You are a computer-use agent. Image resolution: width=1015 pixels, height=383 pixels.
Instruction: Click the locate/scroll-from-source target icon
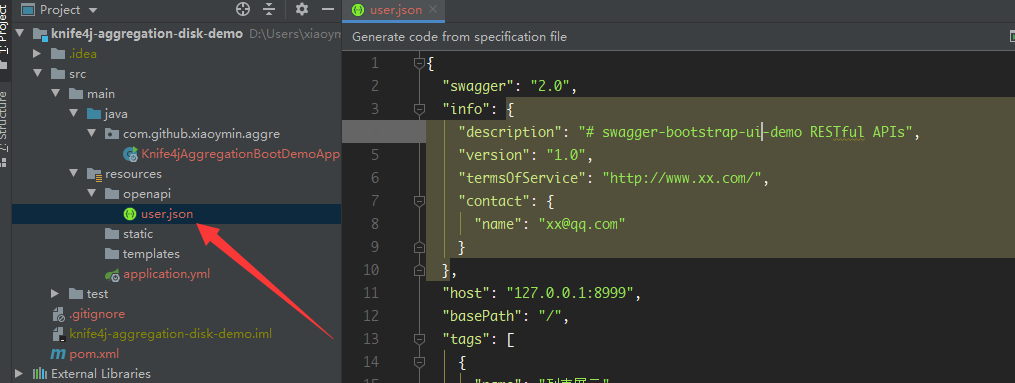tap(243, 9)
